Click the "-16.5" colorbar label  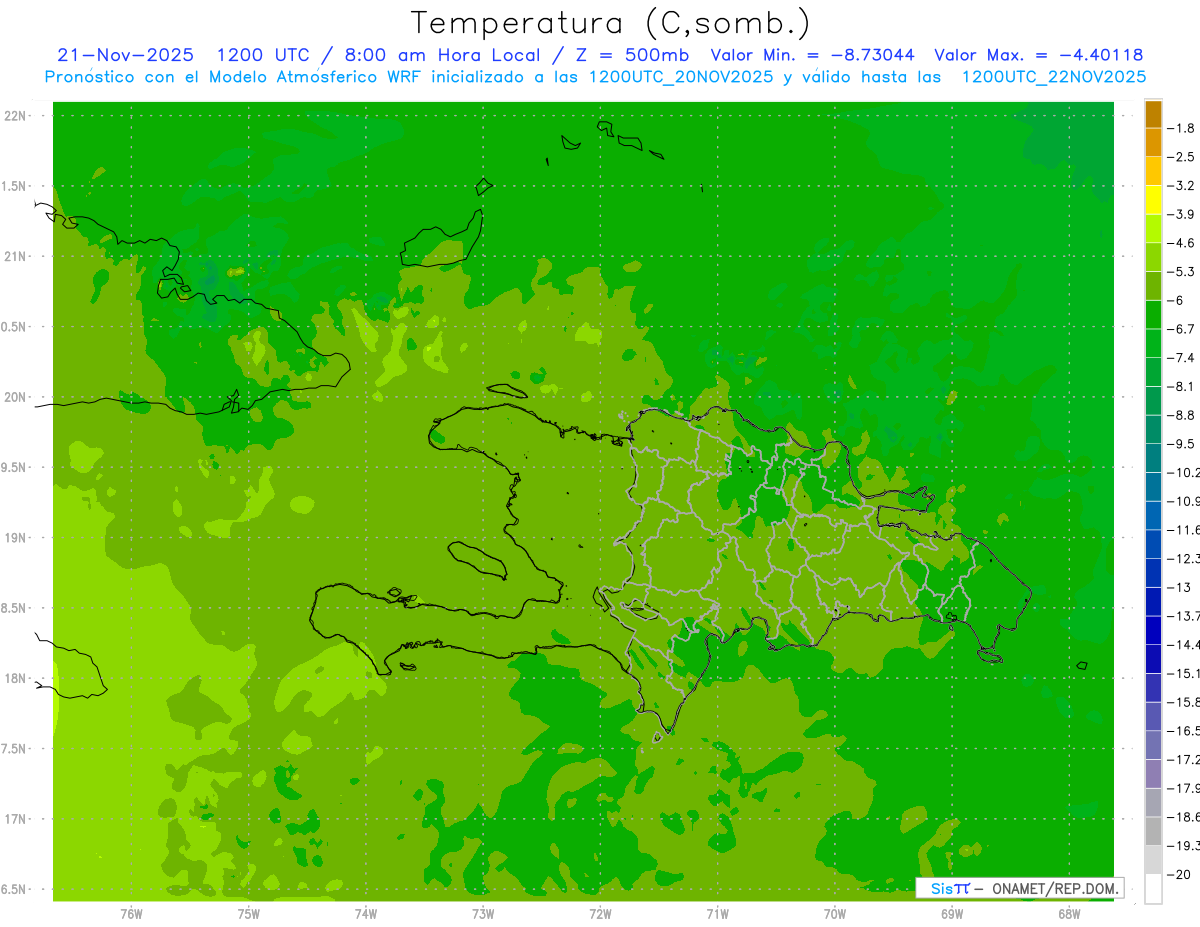click(x=1183, y=731)
